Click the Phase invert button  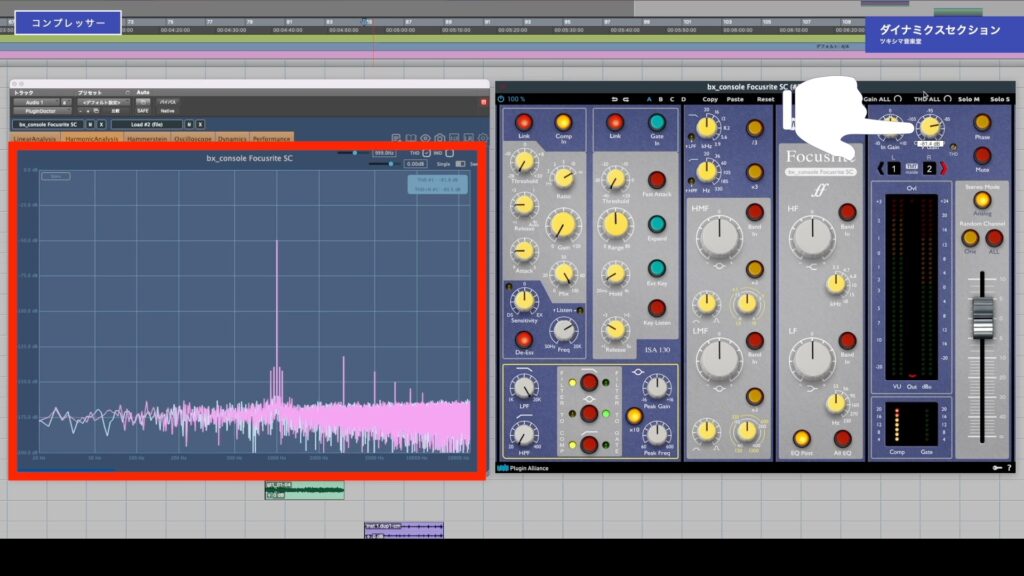(982, 123)
